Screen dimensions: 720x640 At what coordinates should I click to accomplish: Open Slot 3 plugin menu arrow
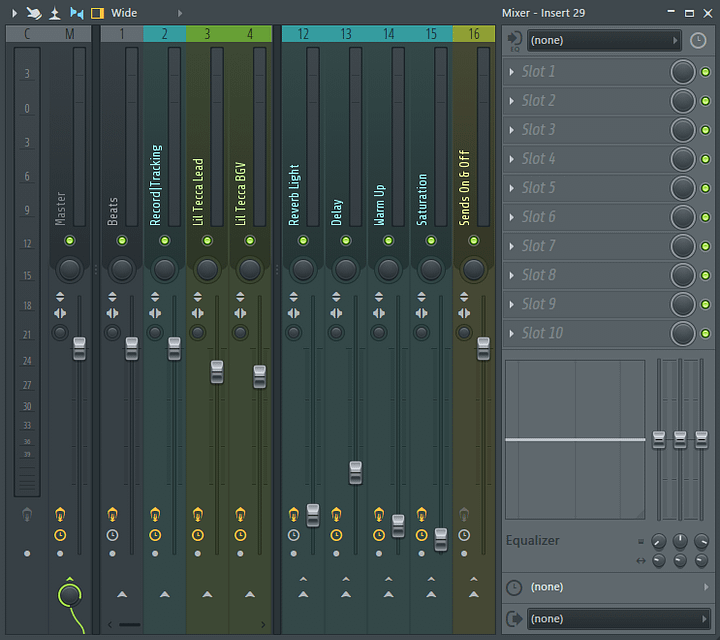click(512, 130)
